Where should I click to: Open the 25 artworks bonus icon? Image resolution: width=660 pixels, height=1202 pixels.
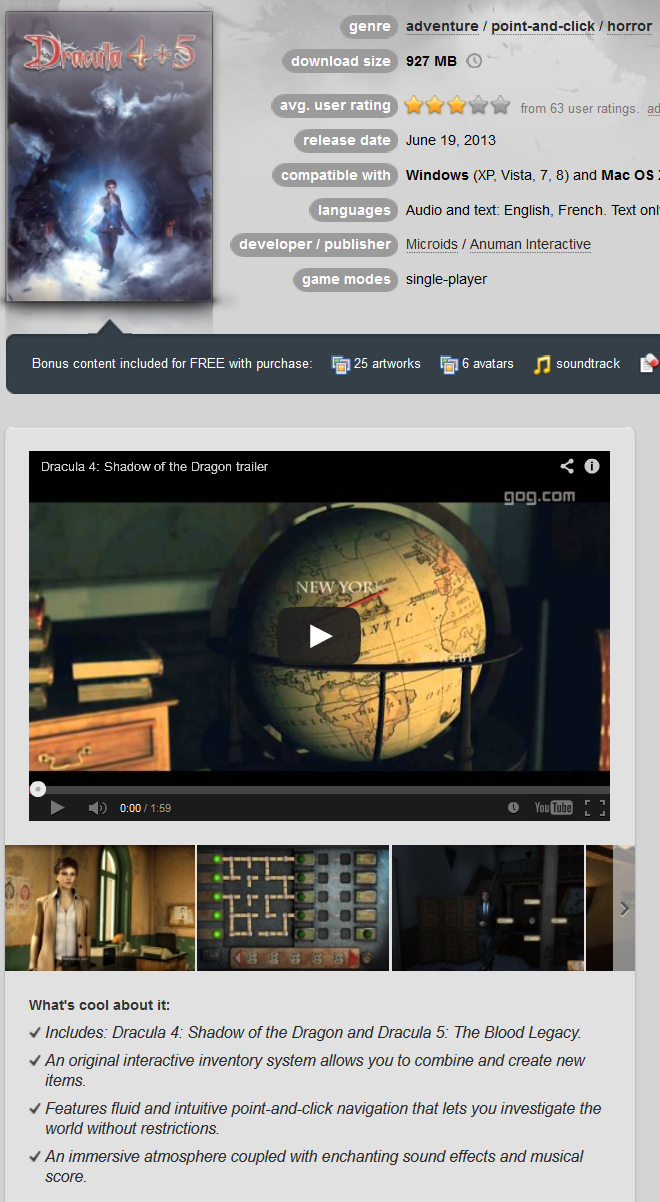point(341,364)
